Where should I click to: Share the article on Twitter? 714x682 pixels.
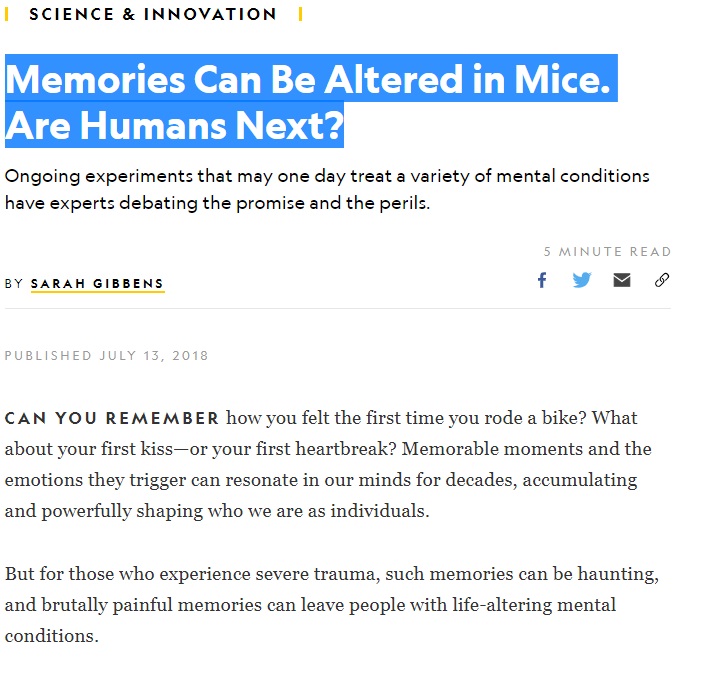point(582,280)
